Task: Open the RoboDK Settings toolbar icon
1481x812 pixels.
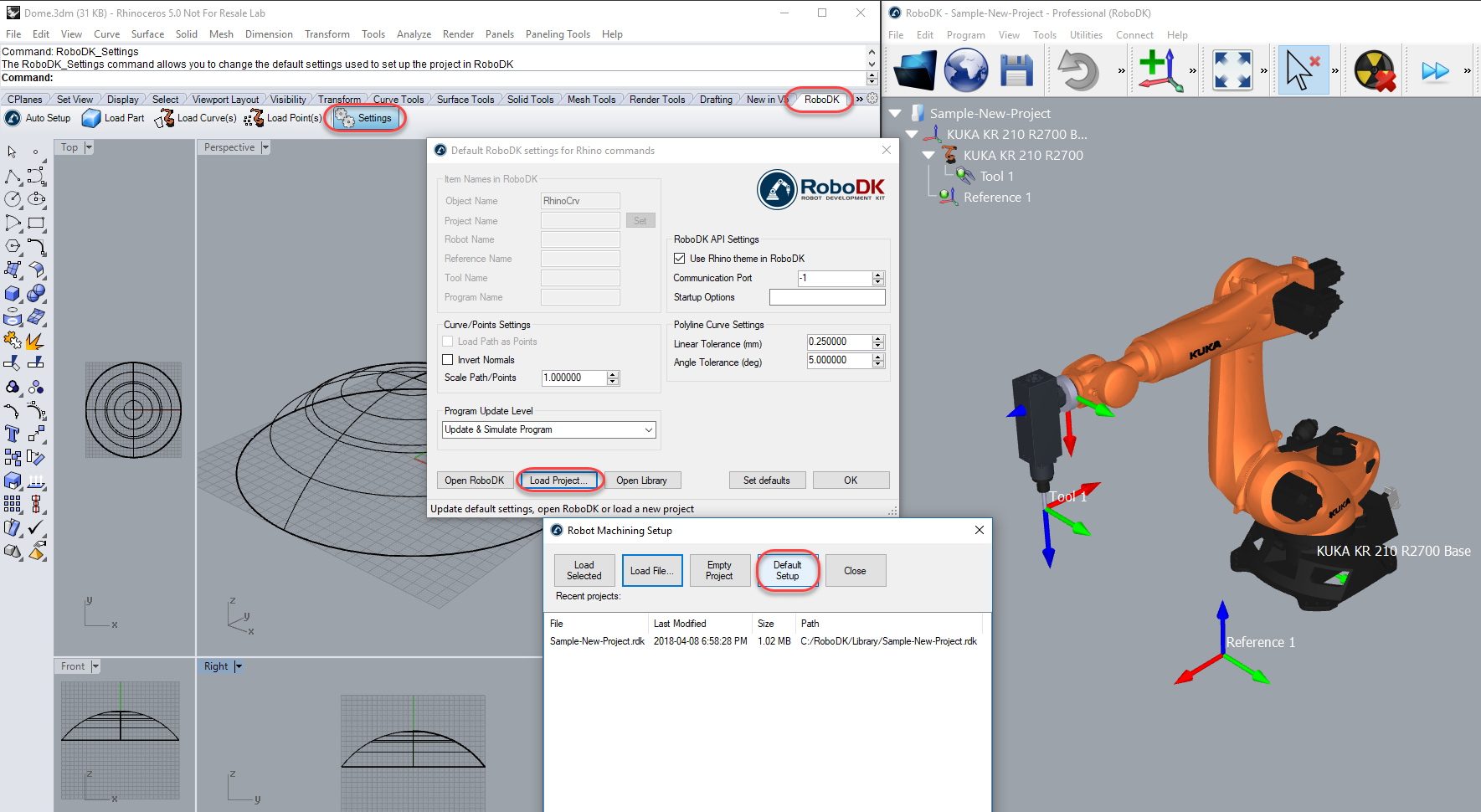Action: pos(365,118)
